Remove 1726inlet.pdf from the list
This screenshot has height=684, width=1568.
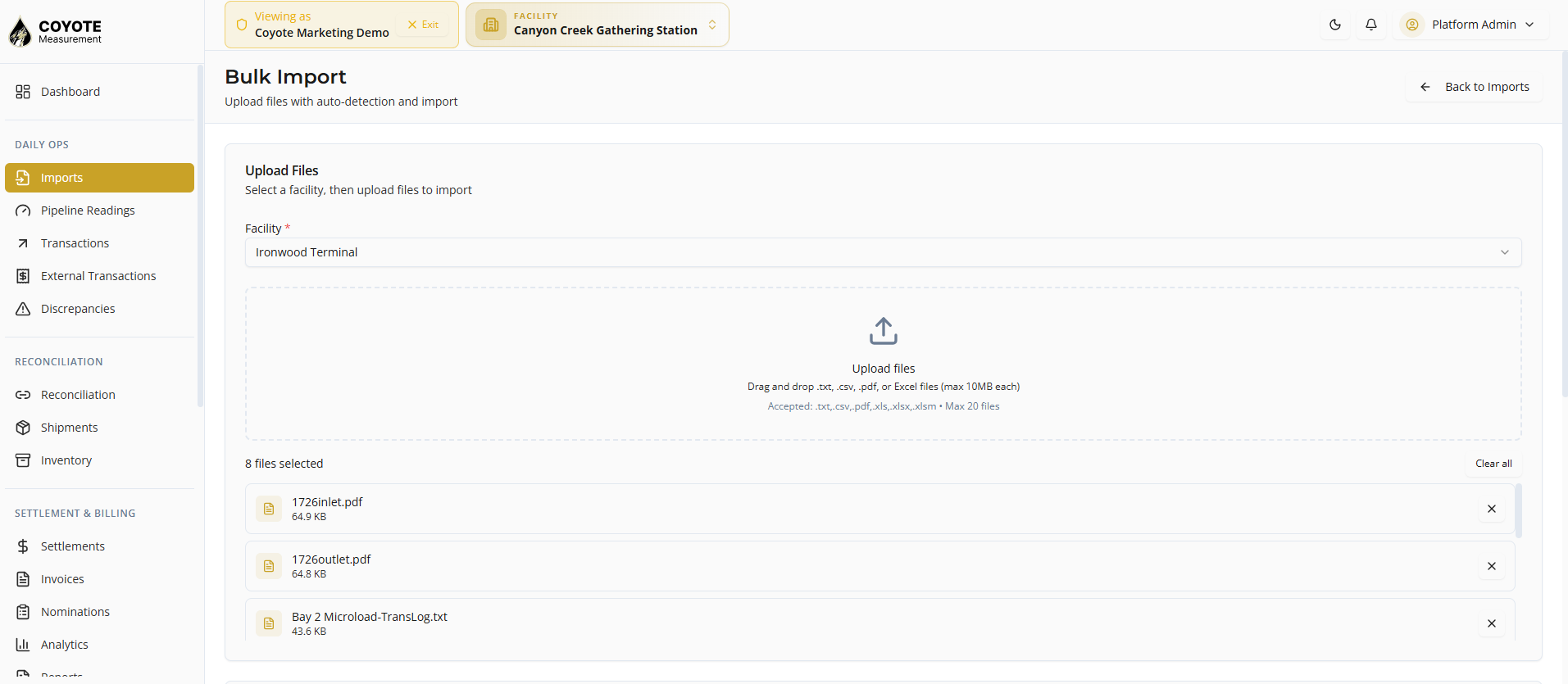coord(1491,509)
